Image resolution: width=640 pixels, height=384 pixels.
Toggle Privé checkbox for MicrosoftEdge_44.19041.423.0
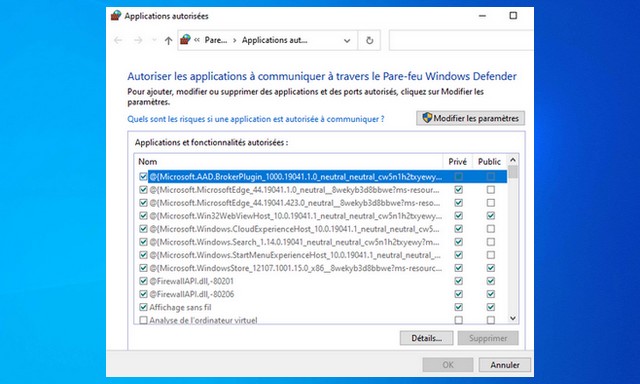pos(458,203)
